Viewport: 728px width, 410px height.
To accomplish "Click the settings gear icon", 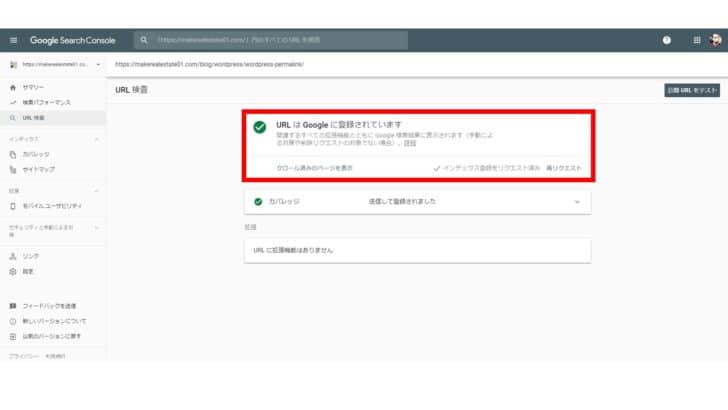I will coord(13,272).
